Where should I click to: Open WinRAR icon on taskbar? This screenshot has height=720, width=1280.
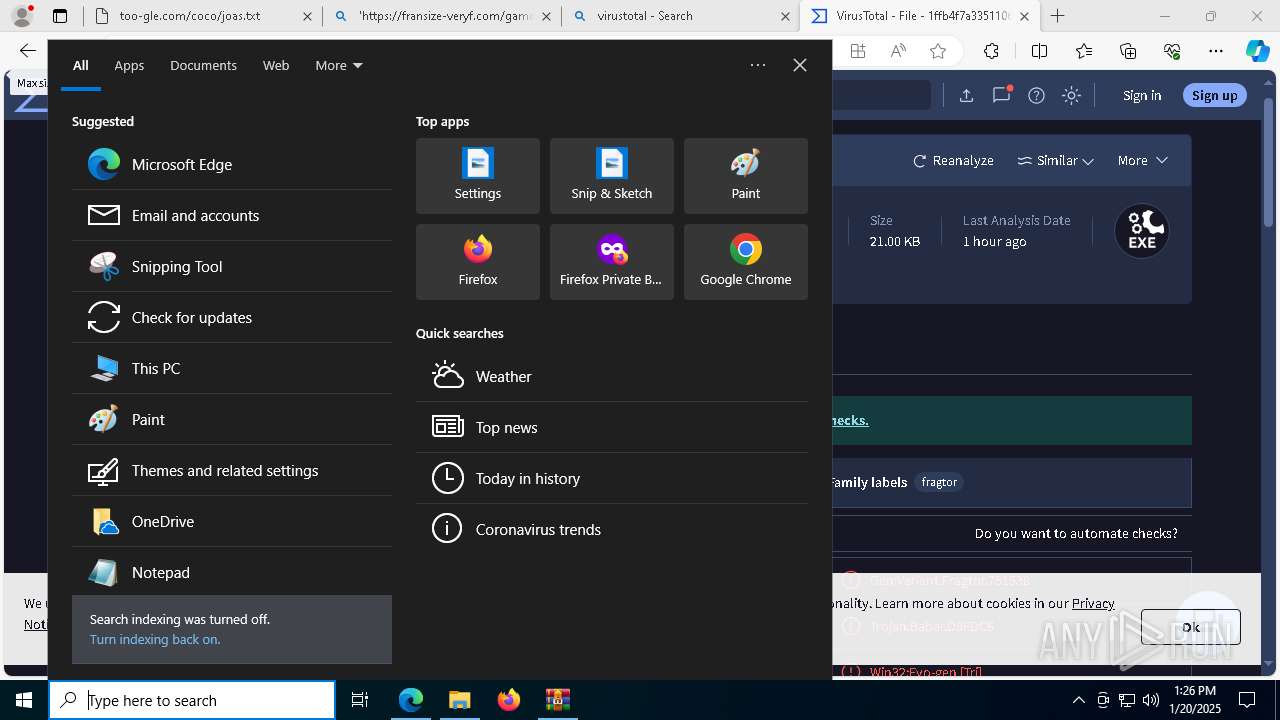coord(558,700)
